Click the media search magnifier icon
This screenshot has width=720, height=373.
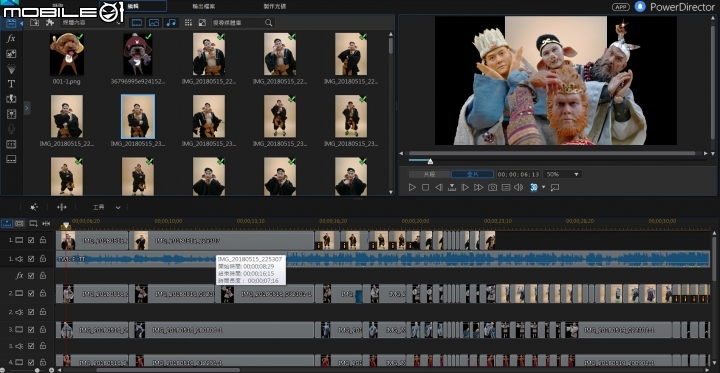(269, 23)
